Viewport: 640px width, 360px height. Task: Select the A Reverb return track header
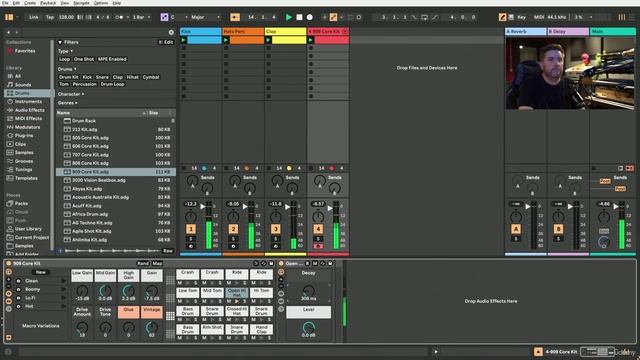click(x=526, y=31)
